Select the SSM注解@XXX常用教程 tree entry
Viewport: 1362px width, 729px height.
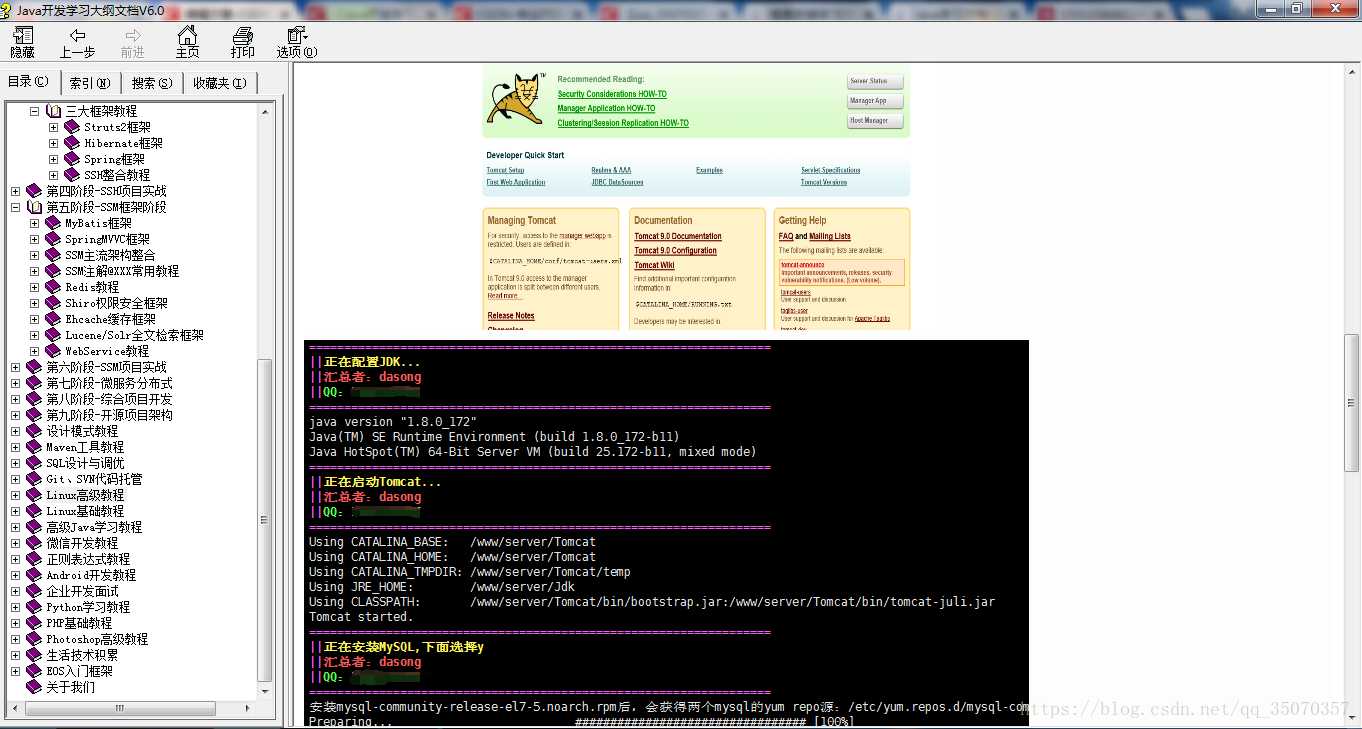(122, 271)
